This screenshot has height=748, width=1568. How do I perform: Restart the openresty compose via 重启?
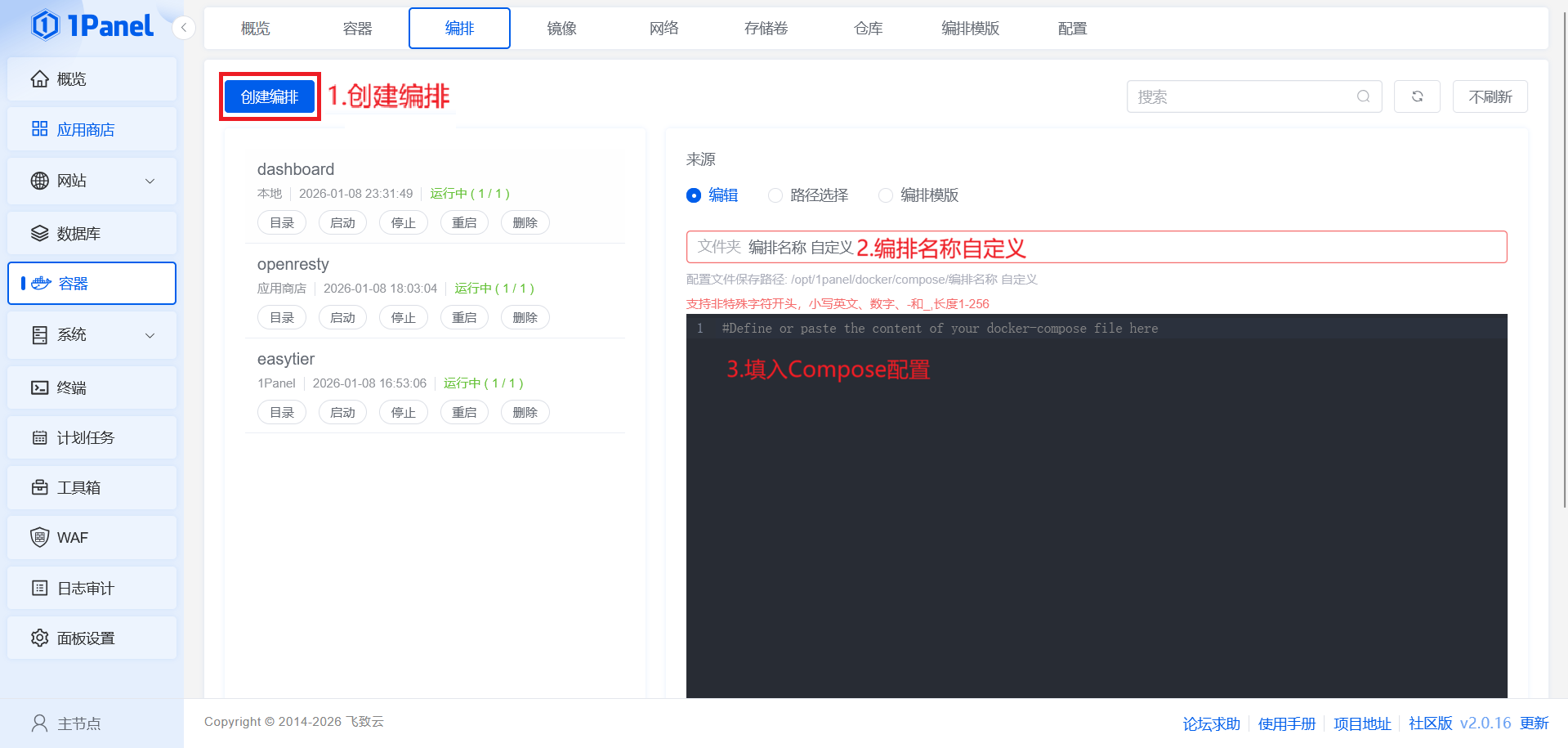coord(464,317)
